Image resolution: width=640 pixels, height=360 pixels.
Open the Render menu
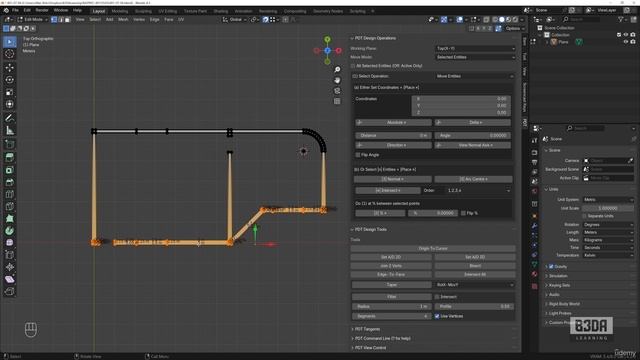[42, 10]
